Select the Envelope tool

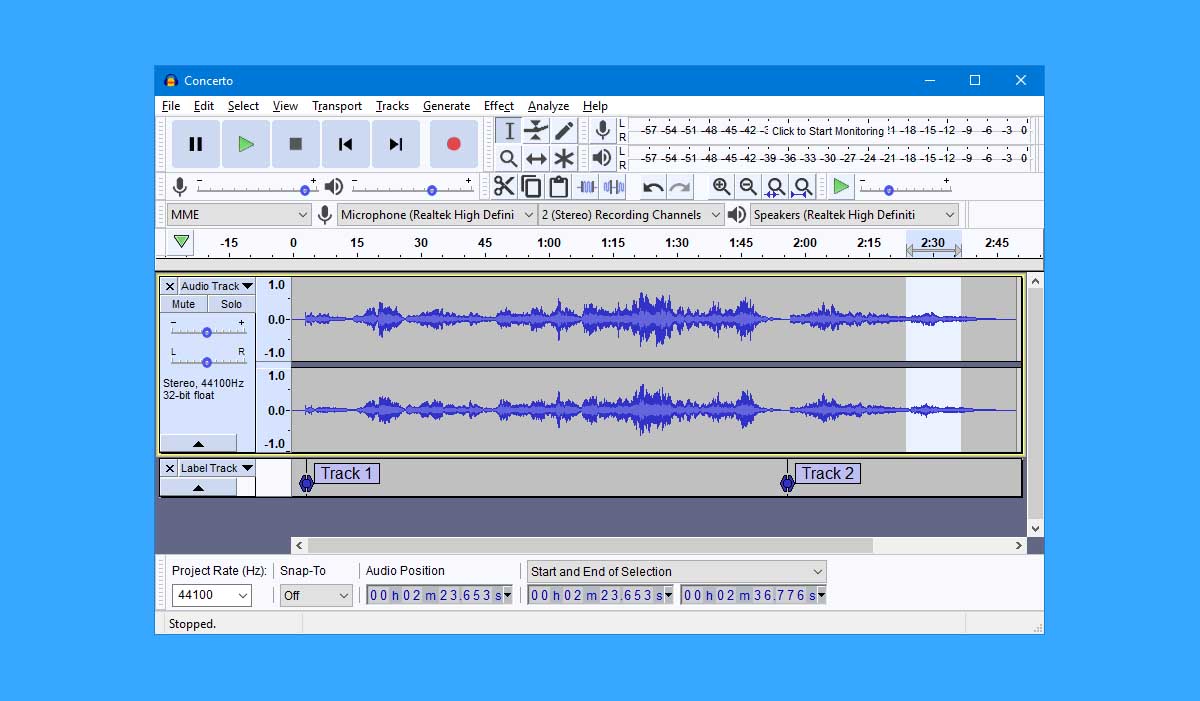point(537,131)
